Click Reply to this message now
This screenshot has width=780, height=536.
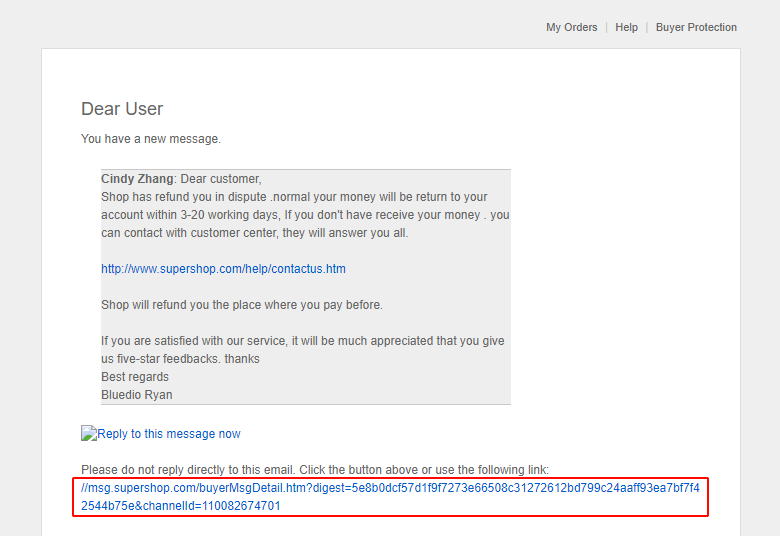click(x=169, y=434)
